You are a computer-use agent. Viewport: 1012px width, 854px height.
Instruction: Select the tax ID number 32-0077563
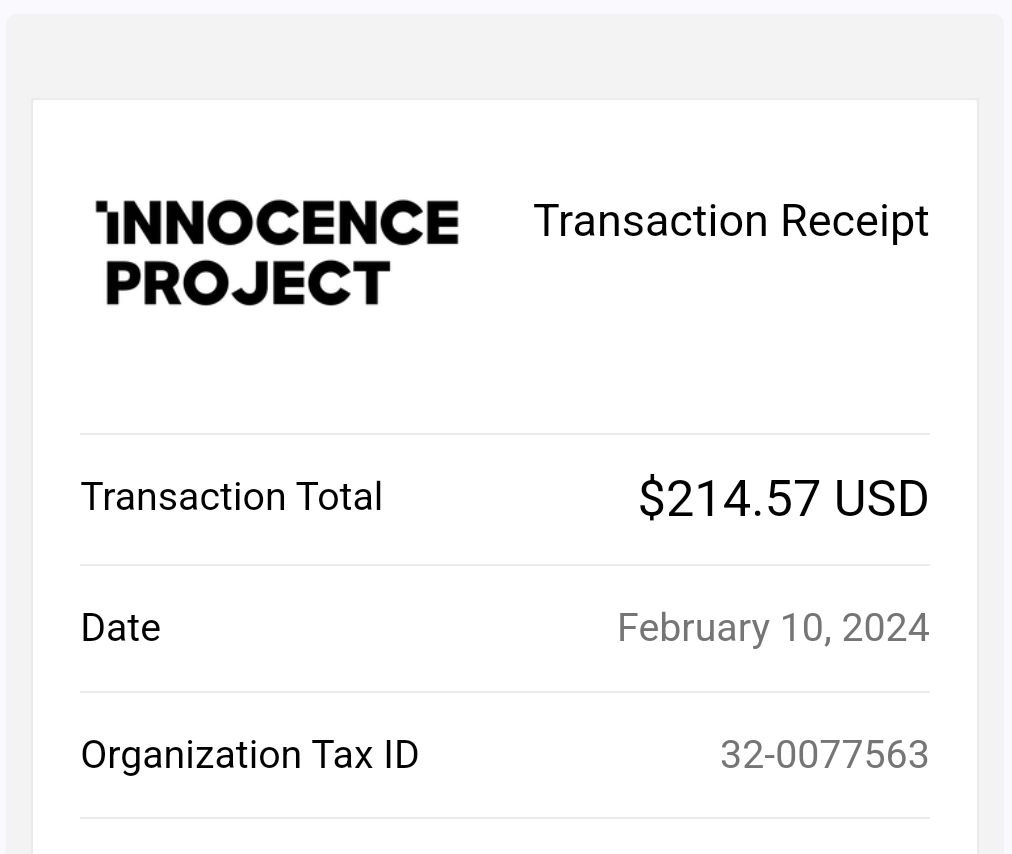(825, 755)
